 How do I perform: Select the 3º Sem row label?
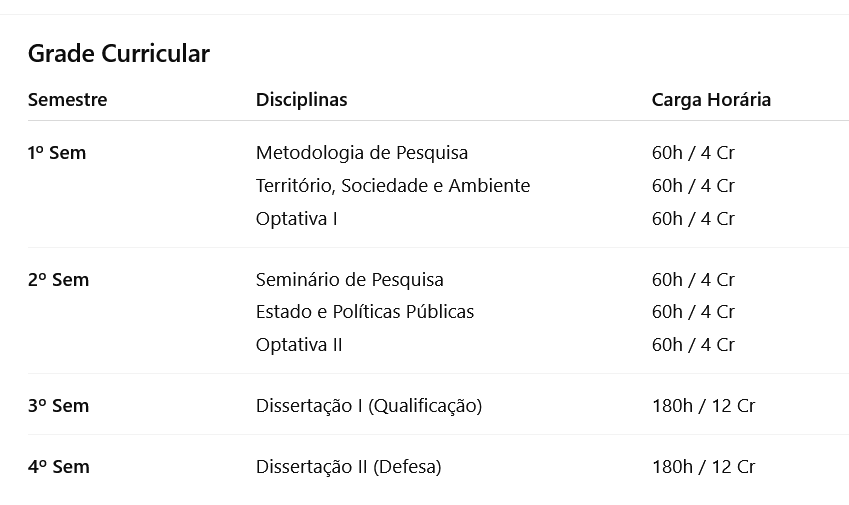pyautogui.click(x=58, y=406)
